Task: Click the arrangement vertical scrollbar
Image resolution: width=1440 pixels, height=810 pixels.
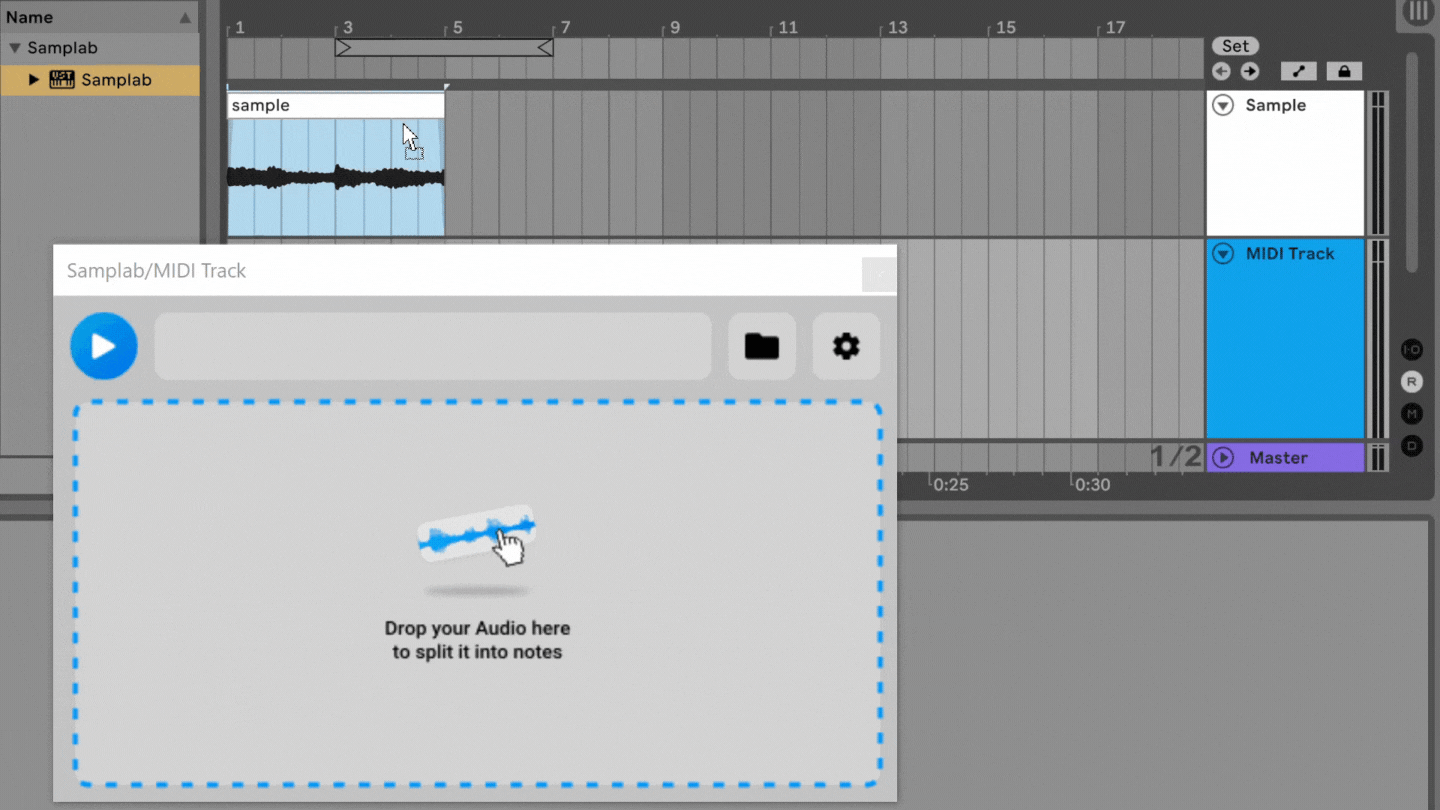Action: coord(1412,162)
